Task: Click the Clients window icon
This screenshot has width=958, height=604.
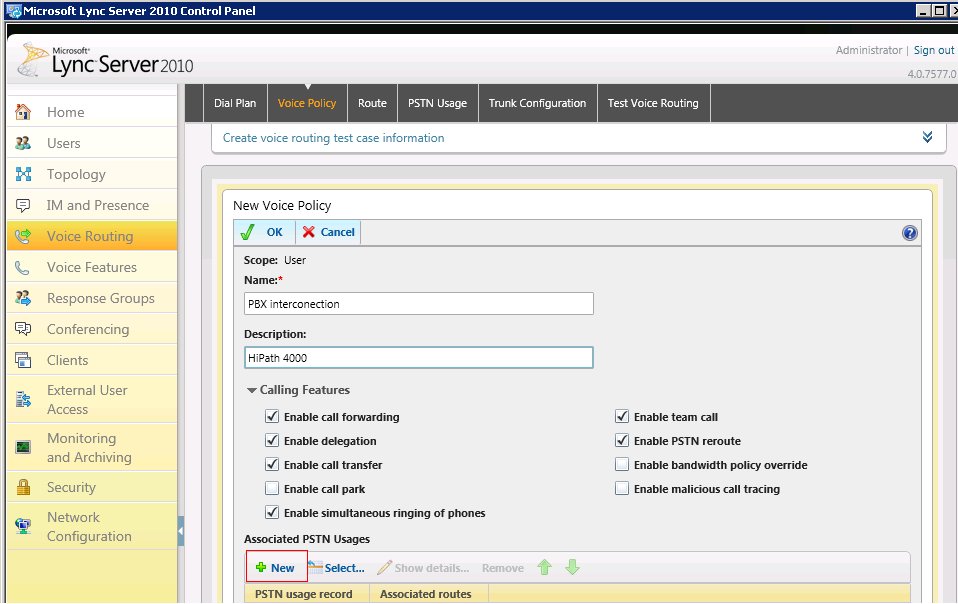Action: click(23, 360)
